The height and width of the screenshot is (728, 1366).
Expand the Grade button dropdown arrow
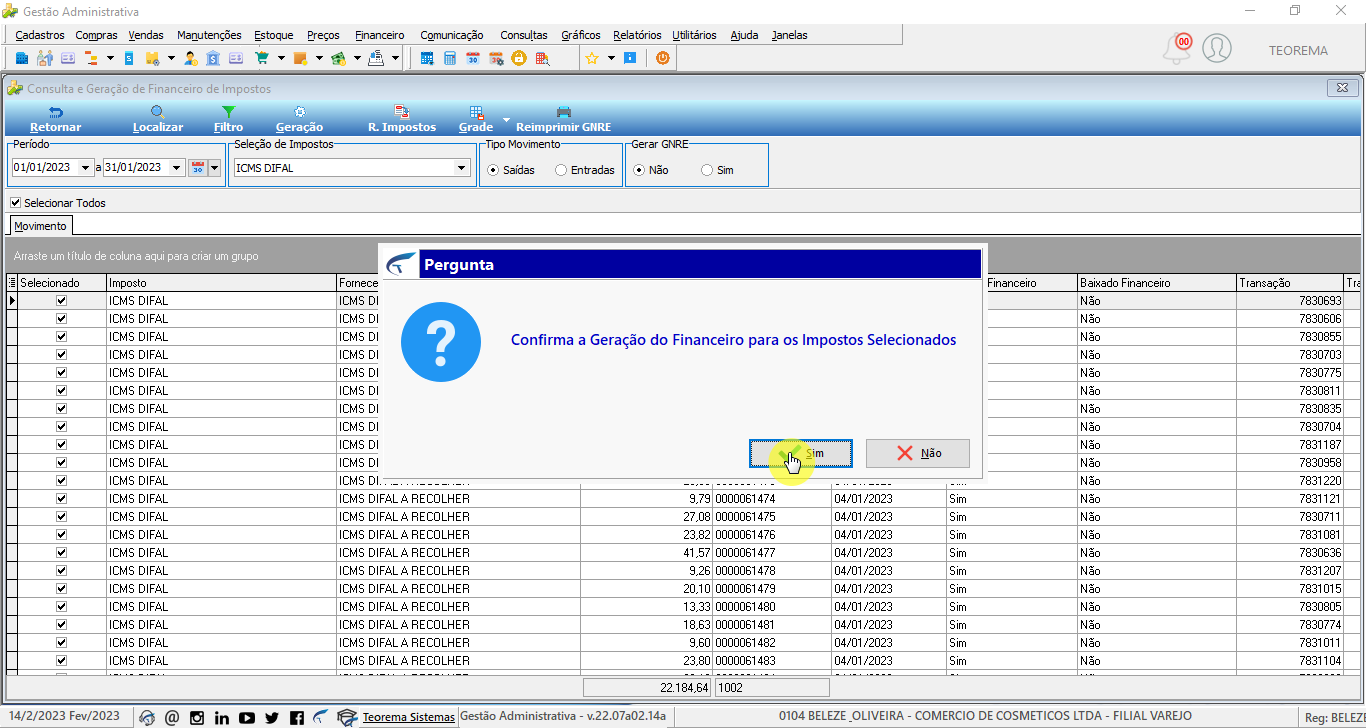[506, 120]
